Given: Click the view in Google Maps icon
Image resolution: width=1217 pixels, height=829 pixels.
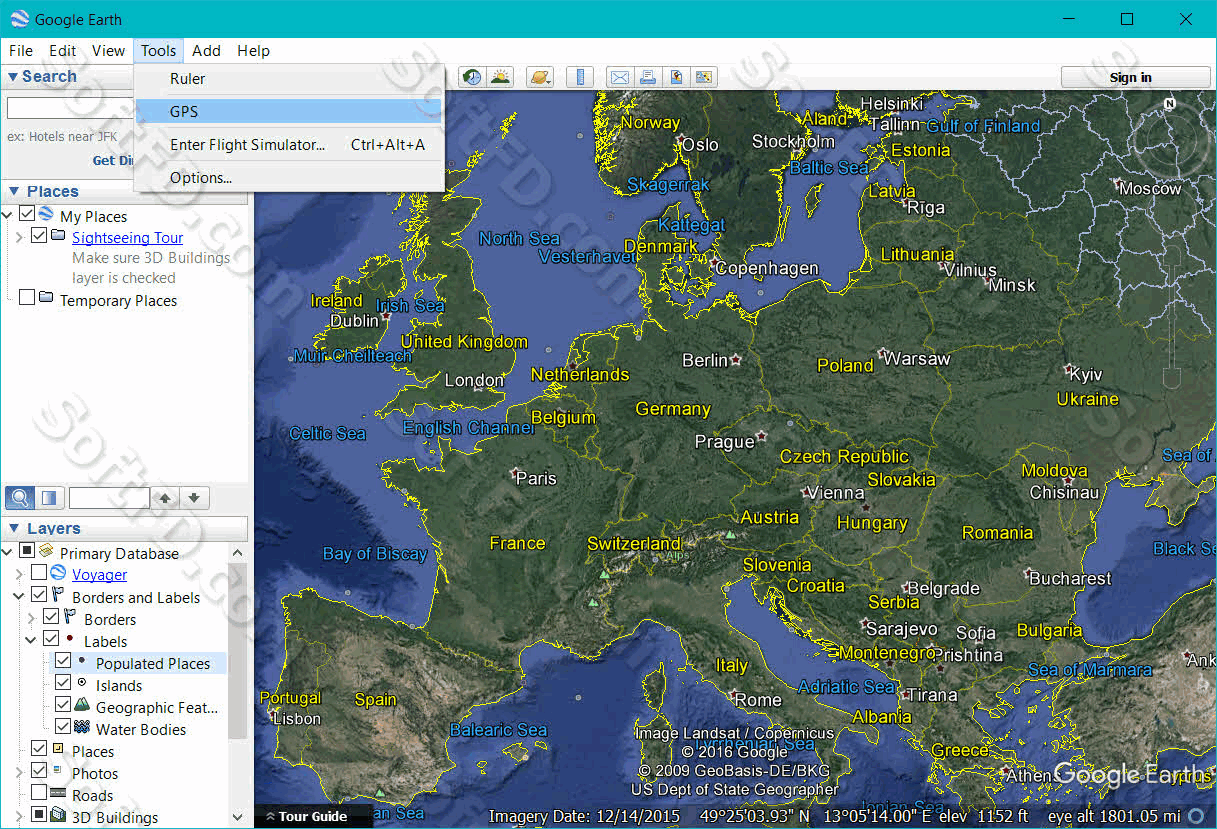Looking at the screenshot, I should [705, 77].
